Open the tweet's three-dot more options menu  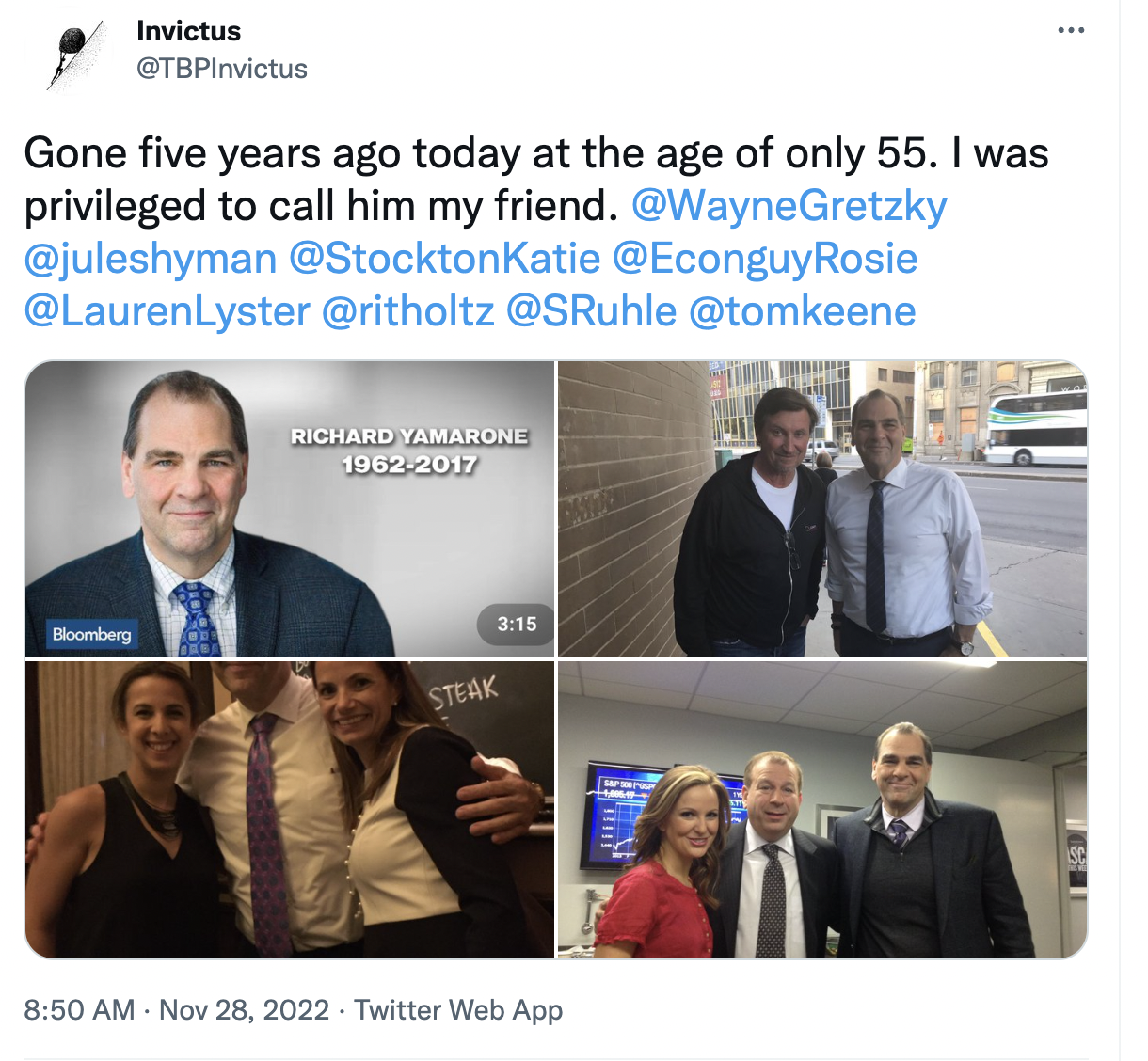tap(1071, 31)
